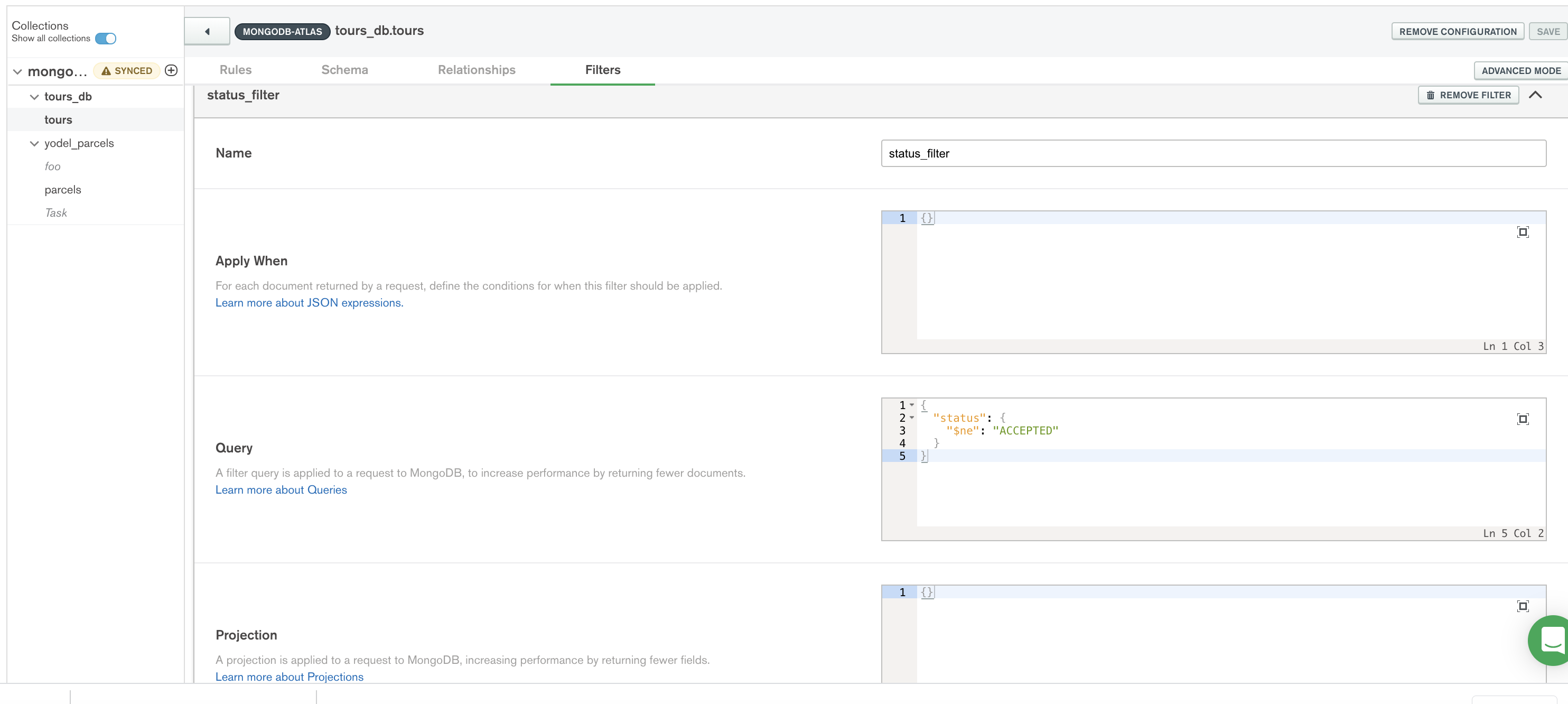The height and width of the screenshot is (704, 1568).
Task: Collapse the tours_db database tree
Action: coord(34,97)
